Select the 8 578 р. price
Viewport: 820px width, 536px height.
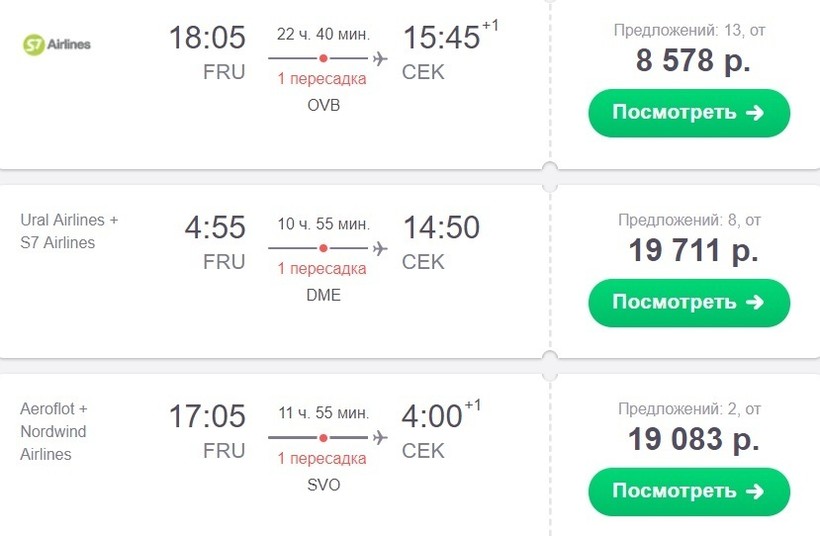(693, 60)
